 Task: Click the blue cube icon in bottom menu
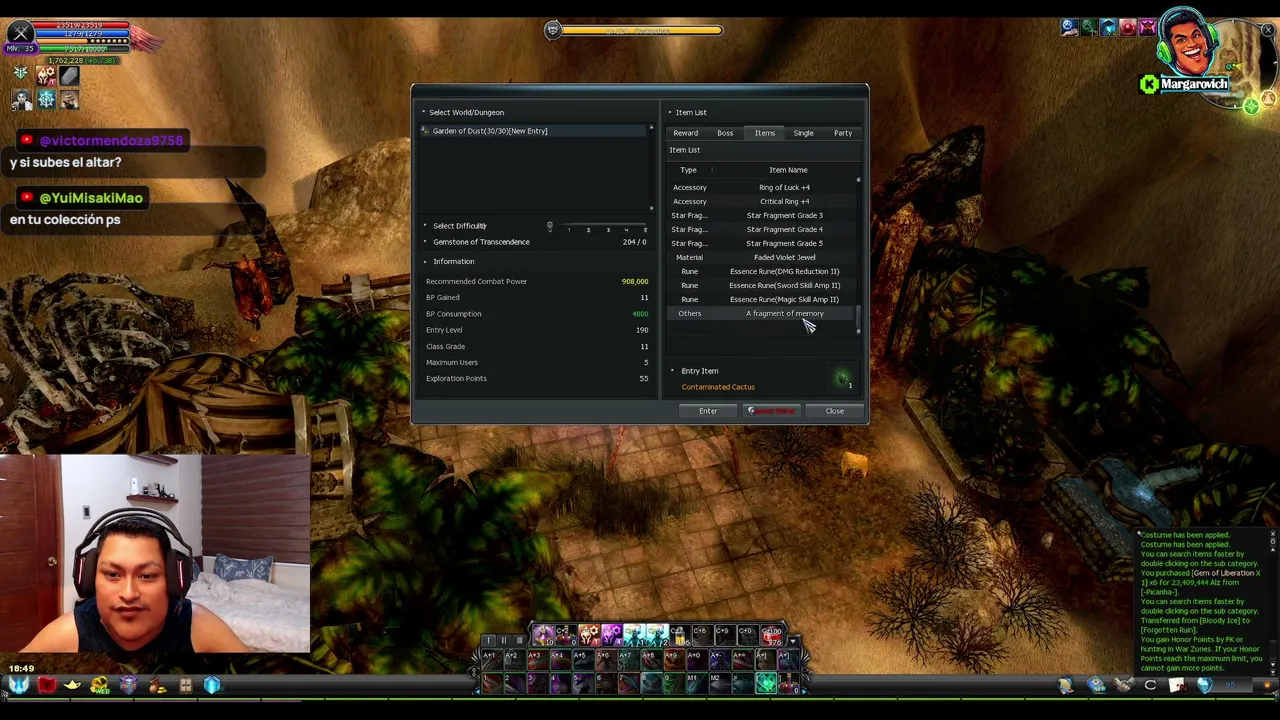tap(212, 686)
